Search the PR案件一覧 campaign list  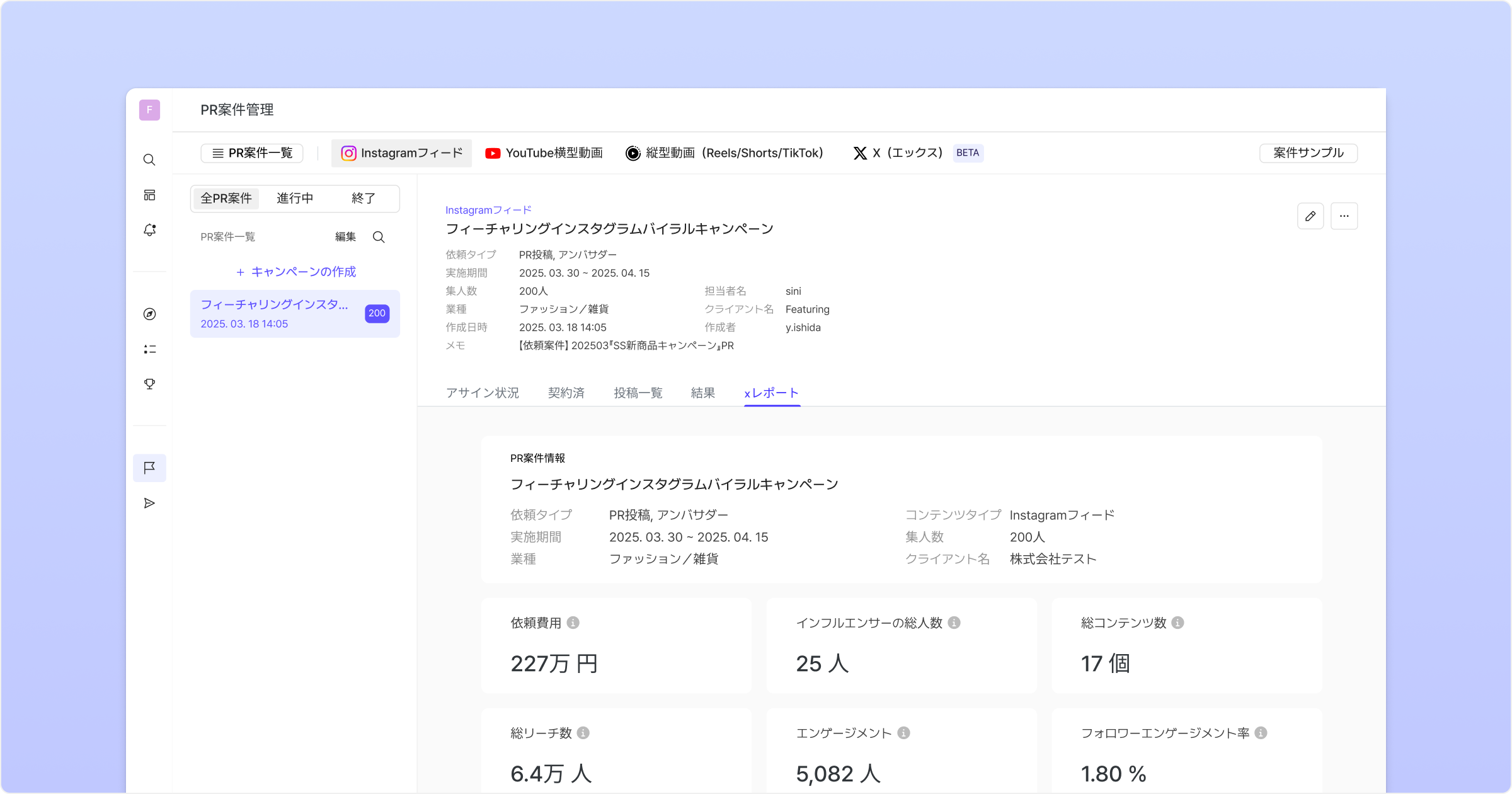379,237
